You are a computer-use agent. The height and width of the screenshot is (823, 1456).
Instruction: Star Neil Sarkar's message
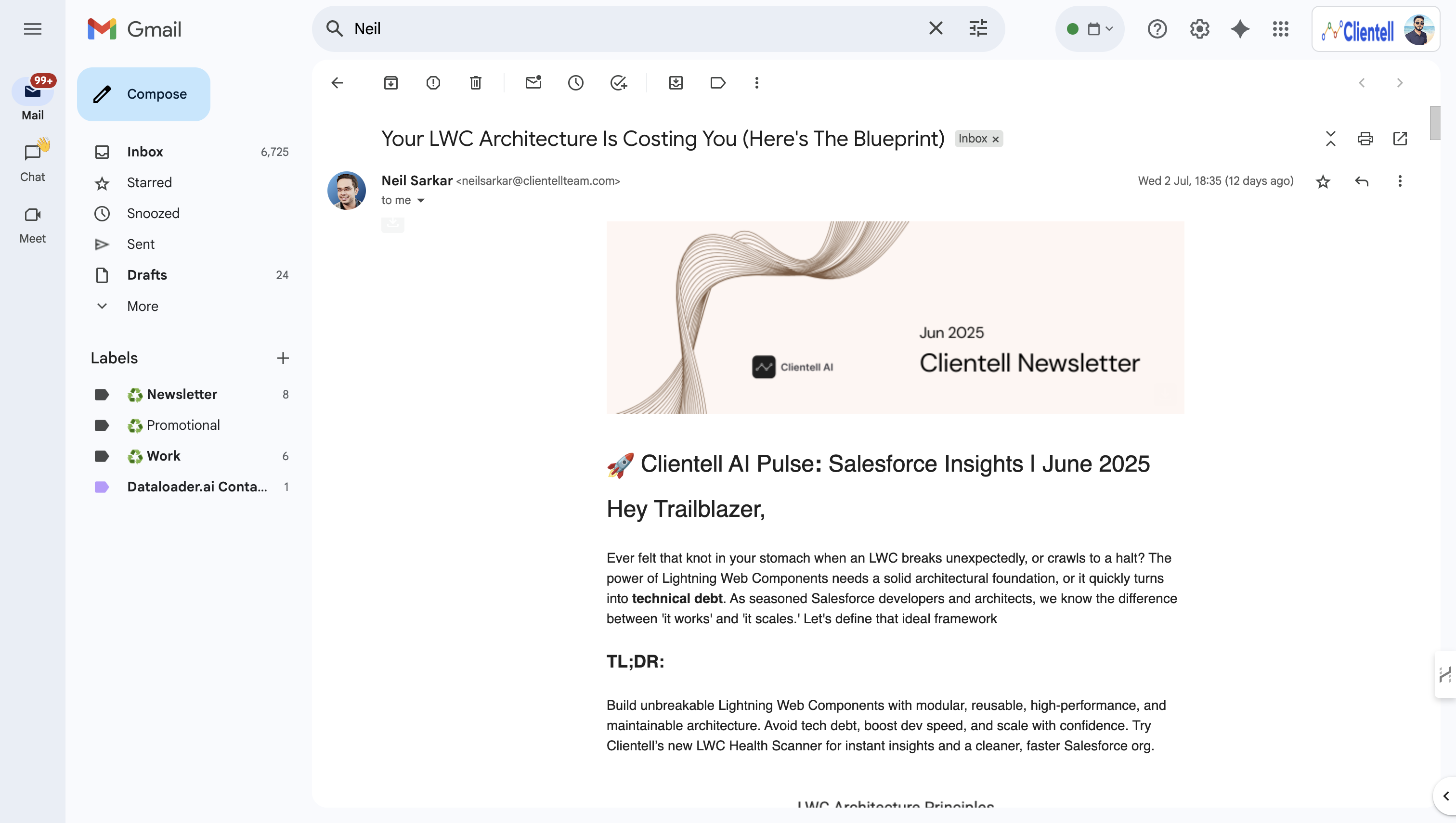(1323, 181)
